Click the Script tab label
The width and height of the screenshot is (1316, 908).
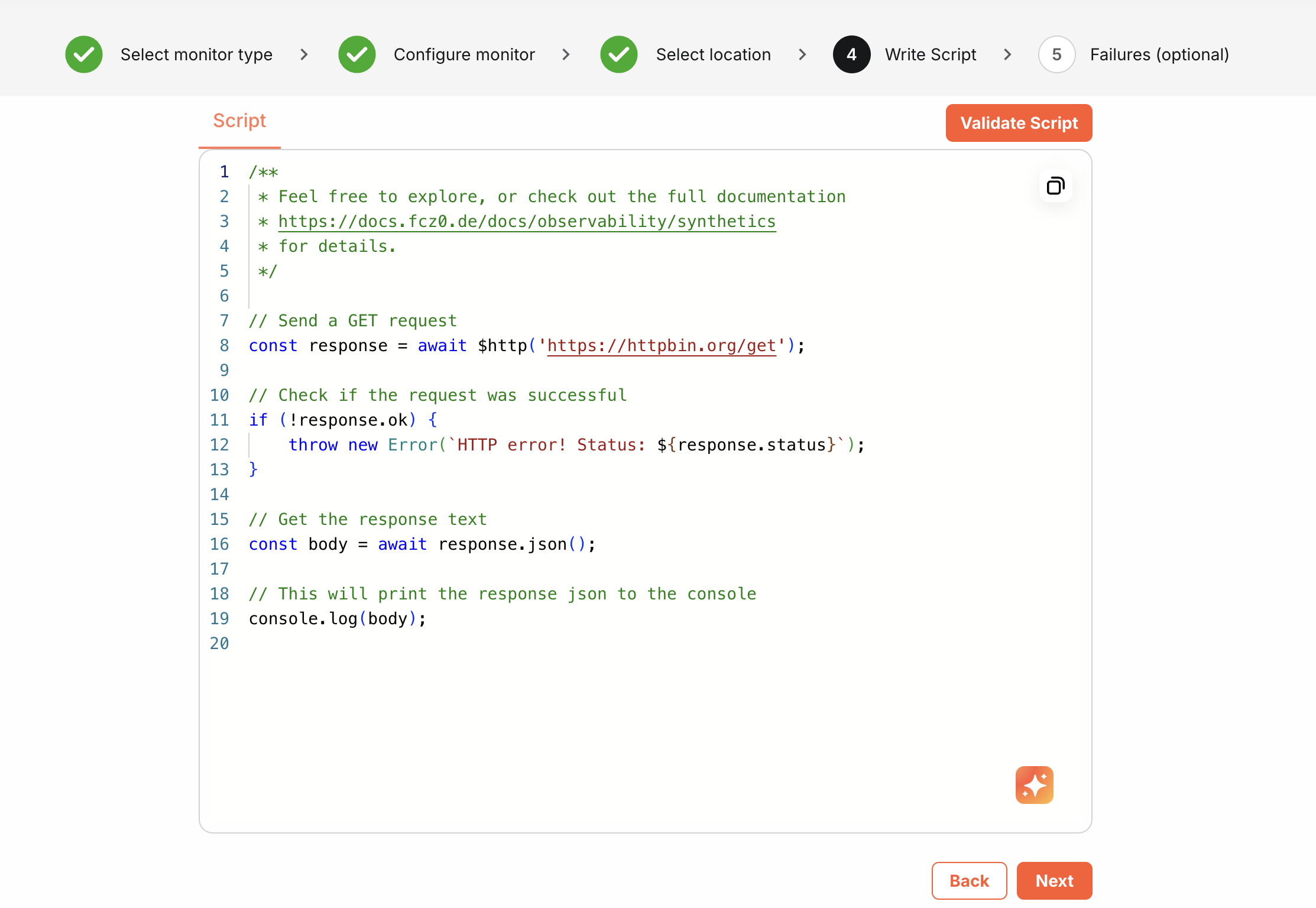239,119
